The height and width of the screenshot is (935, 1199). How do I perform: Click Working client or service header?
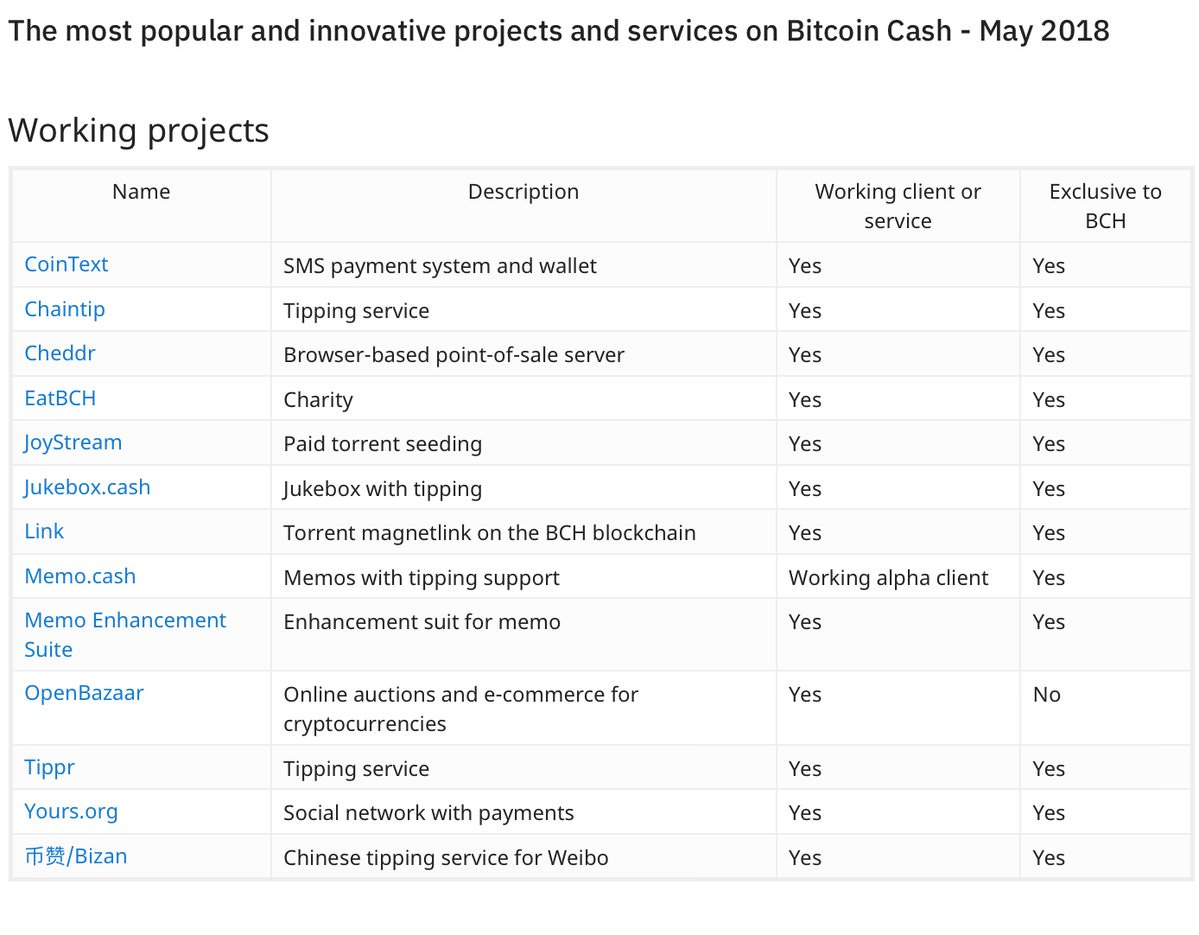coord(898,206)
